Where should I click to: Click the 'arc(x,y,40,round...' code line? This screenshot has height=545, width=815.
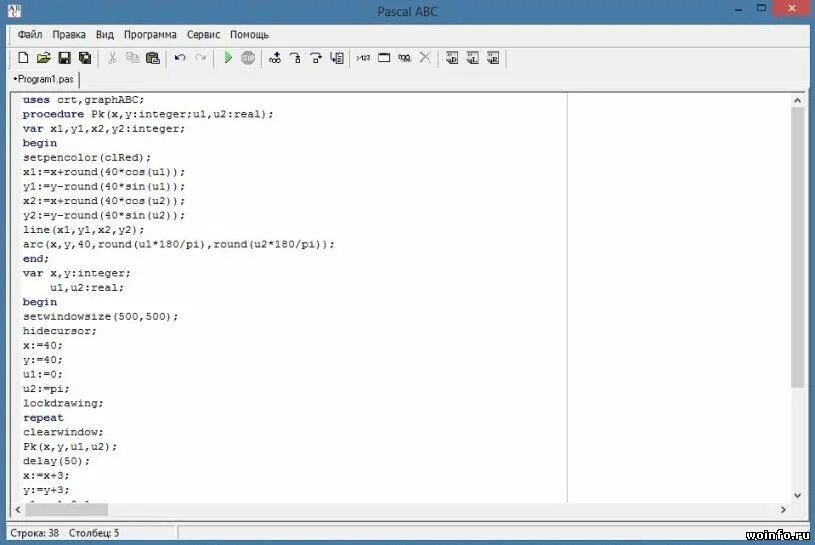pos(179,244)
